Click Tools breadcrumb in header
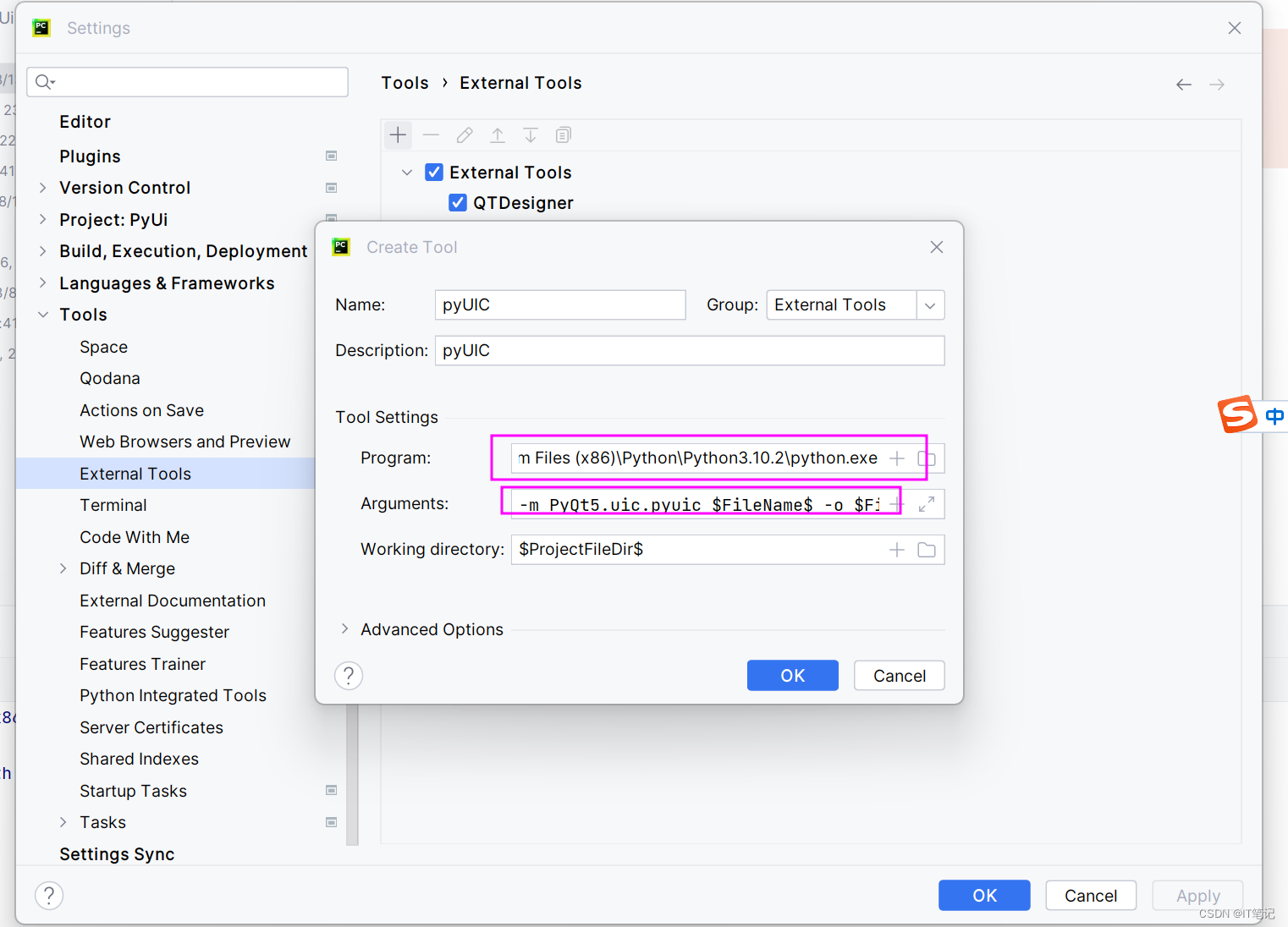 [x=405, y=83]
